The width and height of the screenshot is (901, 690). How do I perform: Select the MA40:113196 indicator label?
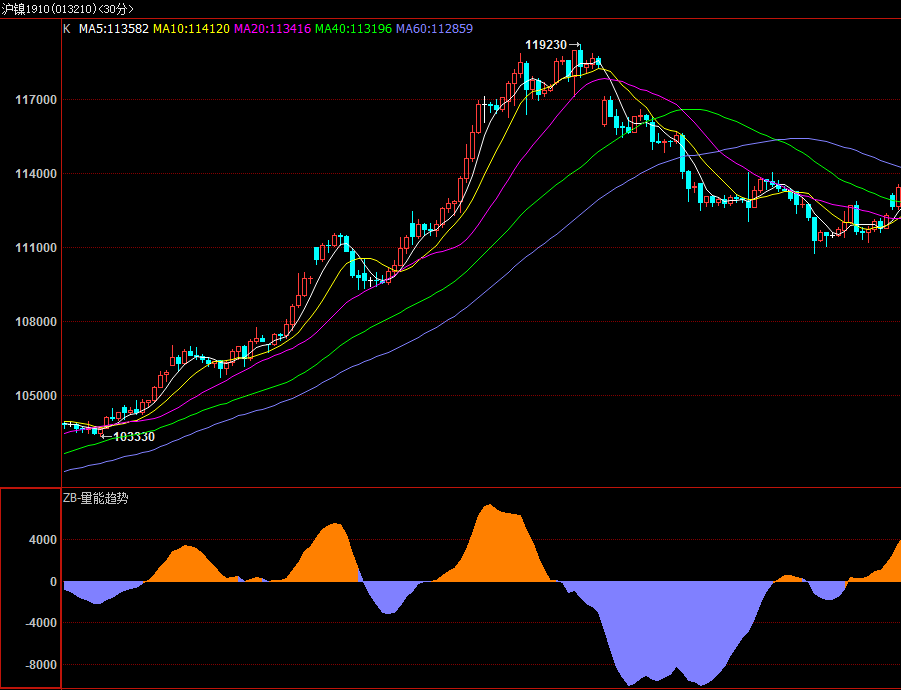coord(353,29)
